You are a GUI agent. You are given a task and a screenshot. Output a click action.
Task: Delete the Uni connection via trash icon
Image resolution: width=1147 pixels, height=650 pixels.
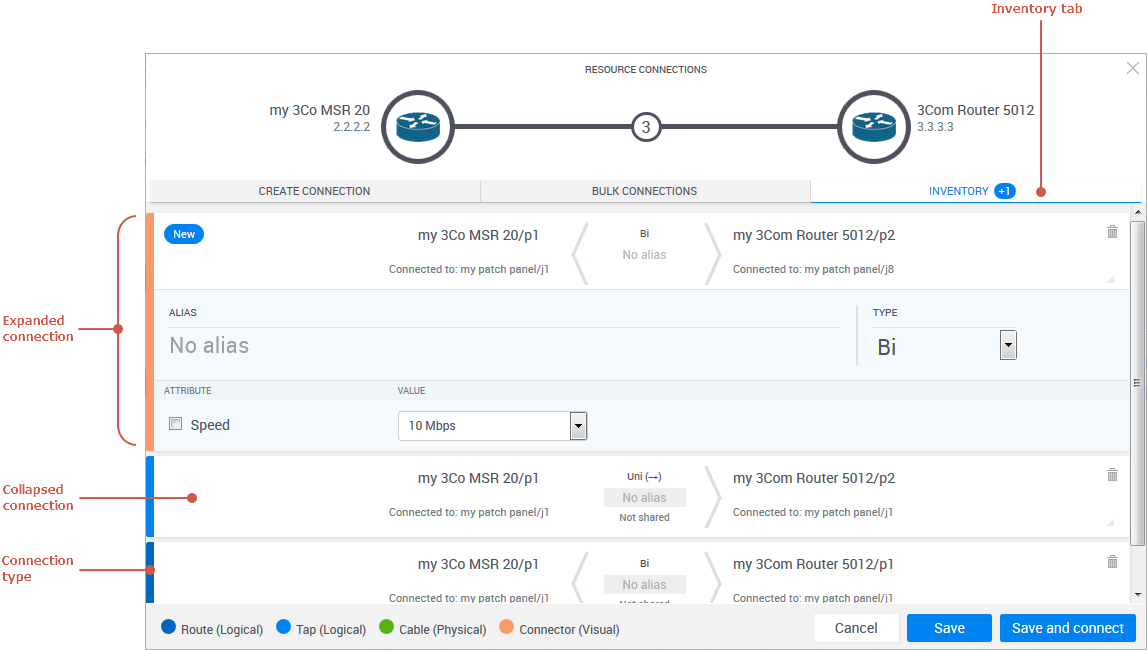(x=1112, y=475)
